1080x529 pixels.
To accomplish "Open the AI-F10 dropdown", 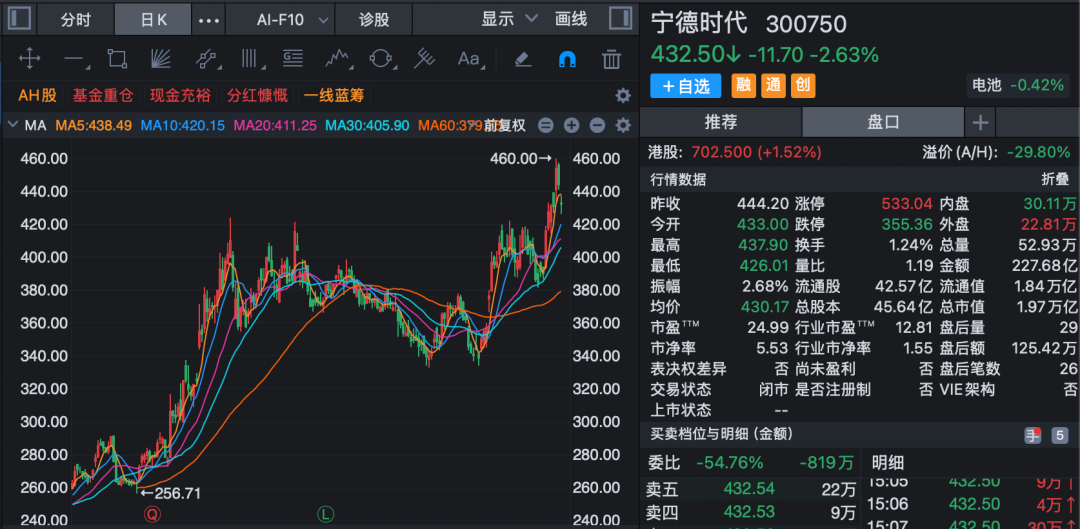I will [x=294, y=19].
